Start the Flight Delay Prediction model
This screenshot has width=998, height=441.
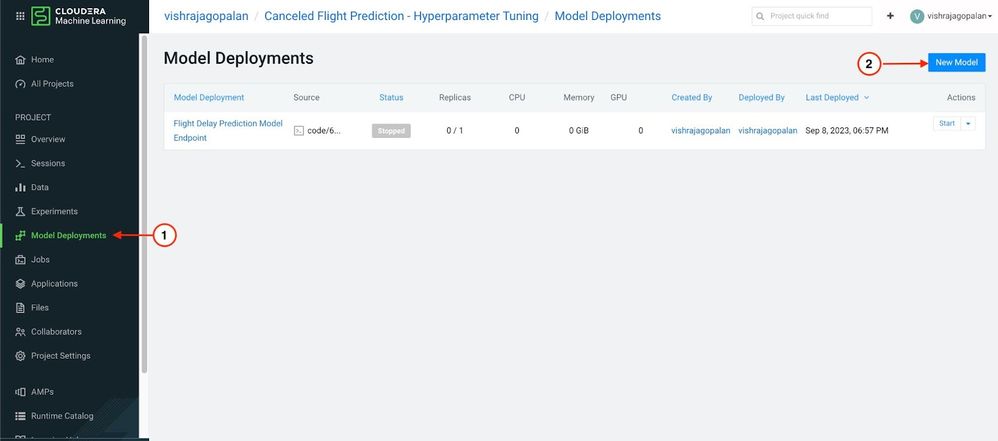pyautogui.click(x=947, y=123)
